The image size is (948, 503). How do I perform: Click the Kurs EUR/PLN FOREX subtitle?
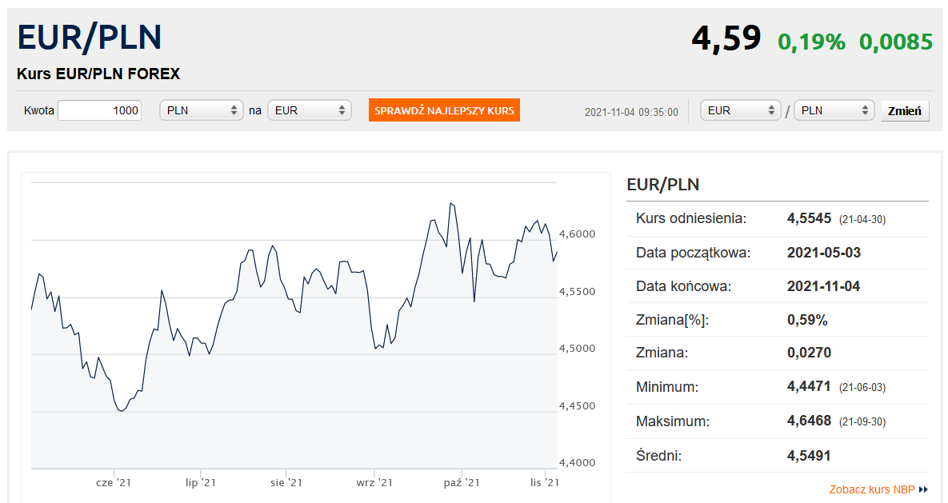[99, 74]
